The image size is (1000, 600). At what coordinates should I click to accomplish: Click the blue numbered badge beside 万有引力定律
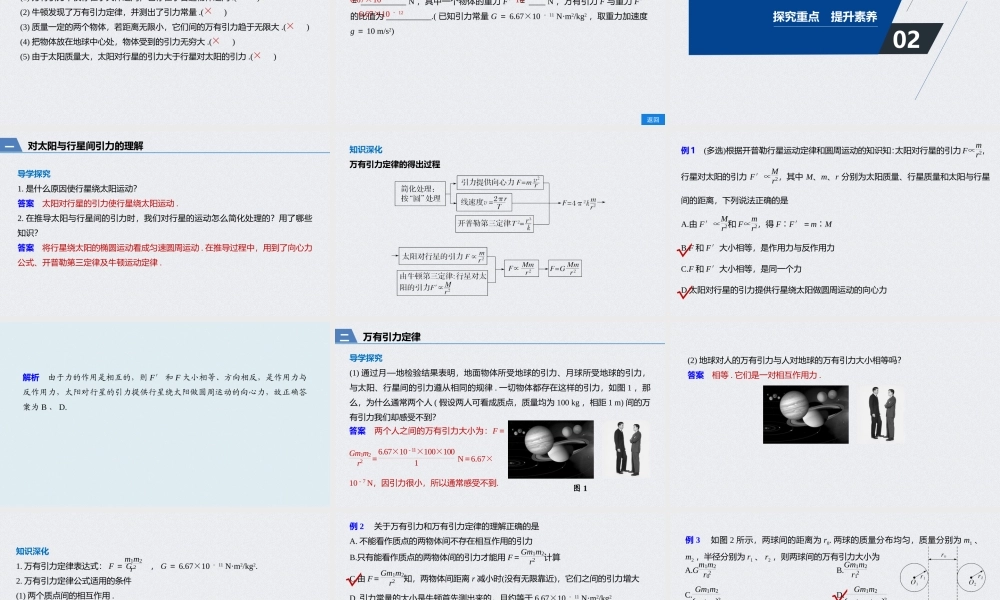(x=343, y=333)
